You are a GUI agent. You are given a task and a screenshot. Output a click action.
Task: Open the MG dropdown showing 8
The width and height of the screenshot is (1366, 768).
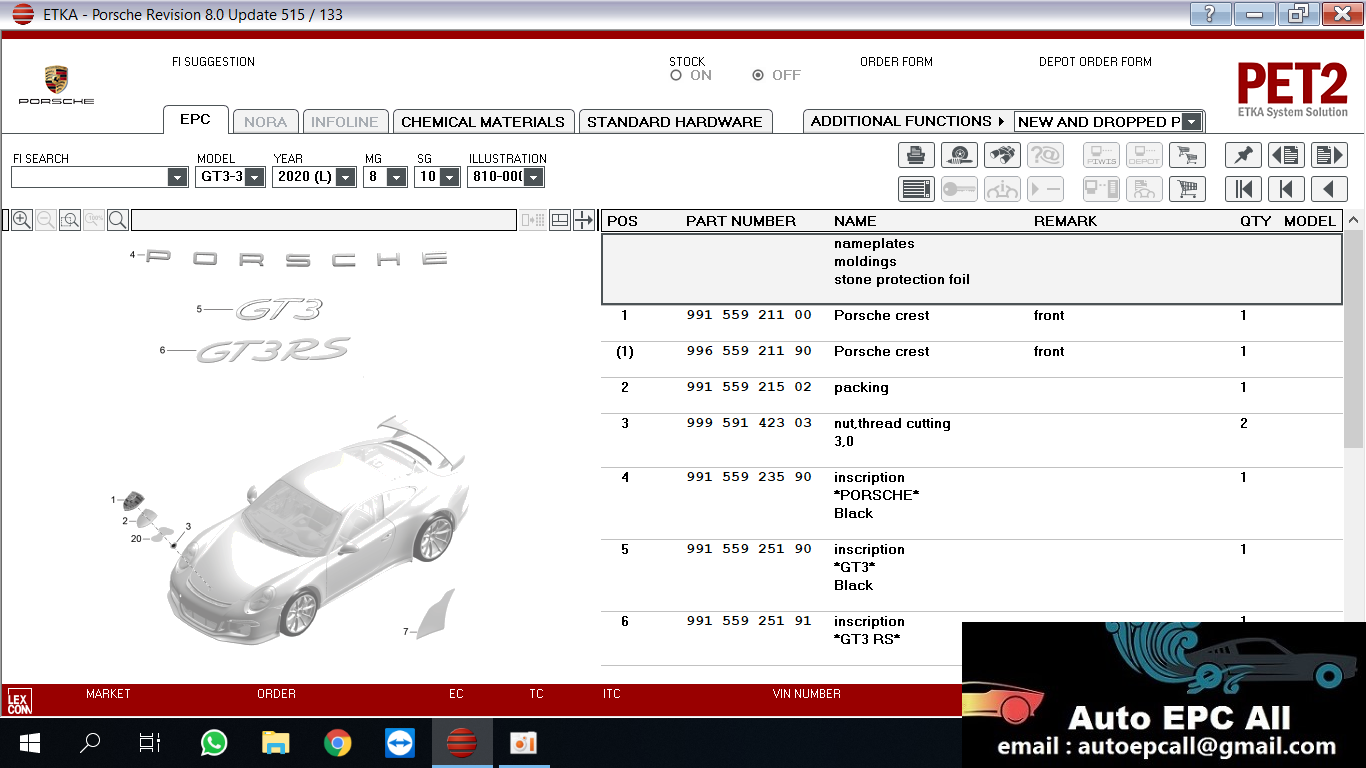click(397, 177)
